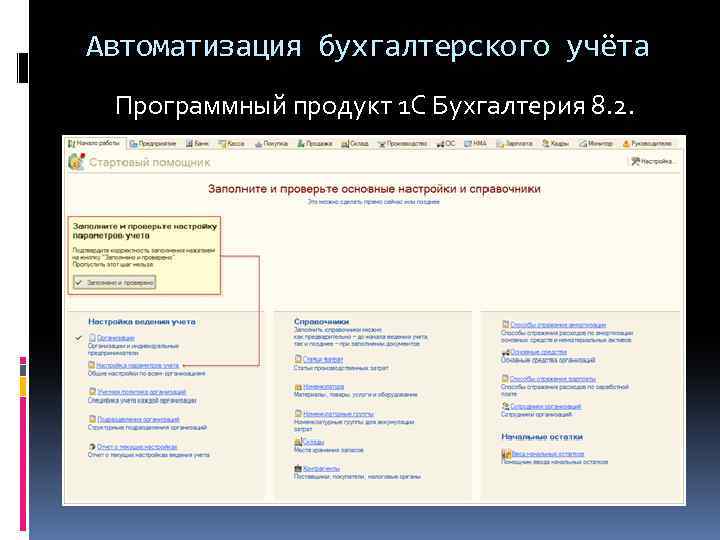Click text 'Статьи производственных затрат'
Screen dimensions: 720x540
point(341,368)
